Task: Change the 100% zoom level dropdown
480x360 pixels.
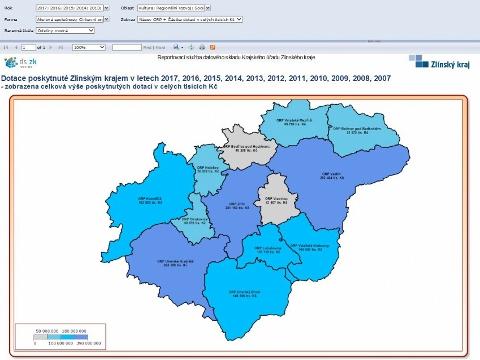Action: (x=89, y=48)
